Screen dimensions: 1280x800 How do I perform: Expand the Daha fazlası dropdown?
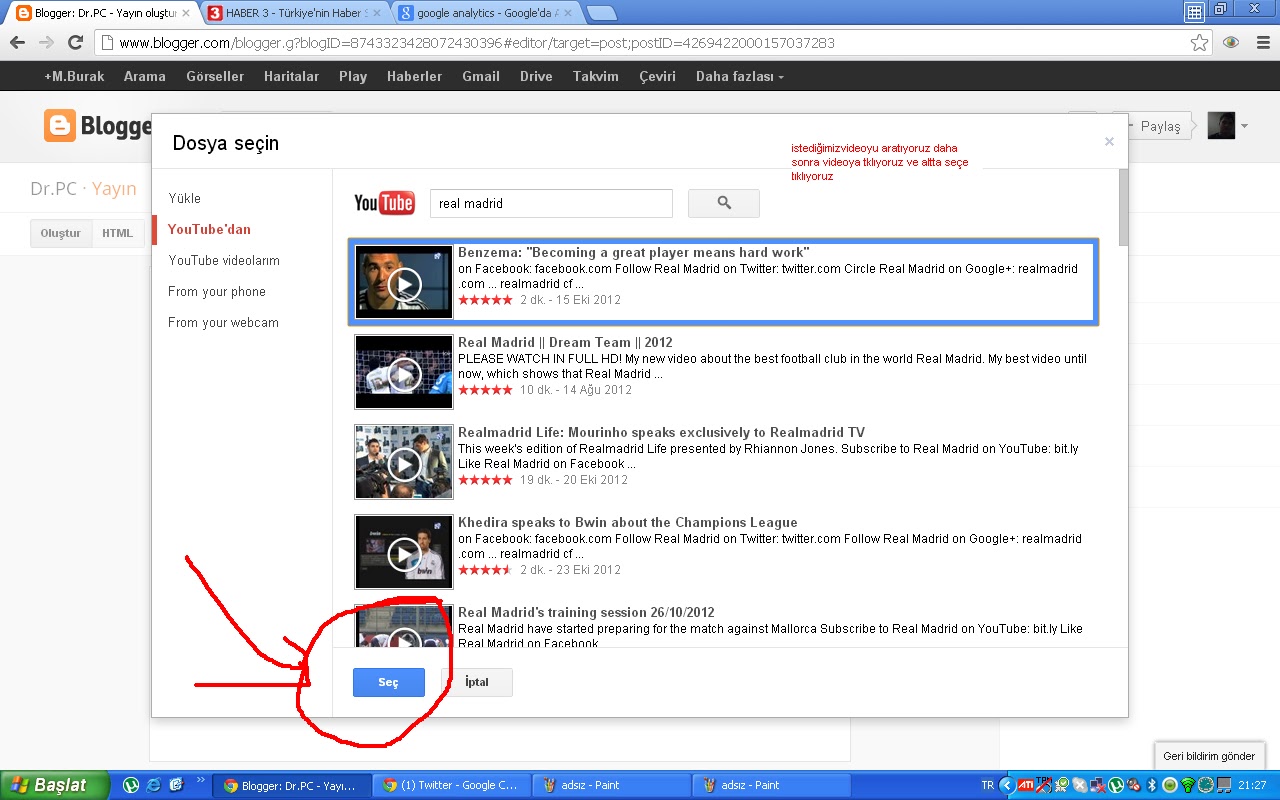(740, 76)
